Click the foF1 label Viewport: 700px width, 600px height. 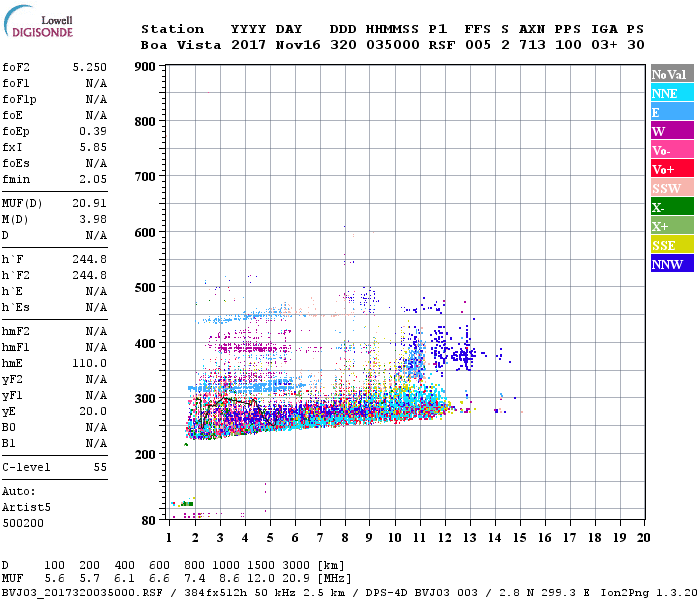(16, 83)
